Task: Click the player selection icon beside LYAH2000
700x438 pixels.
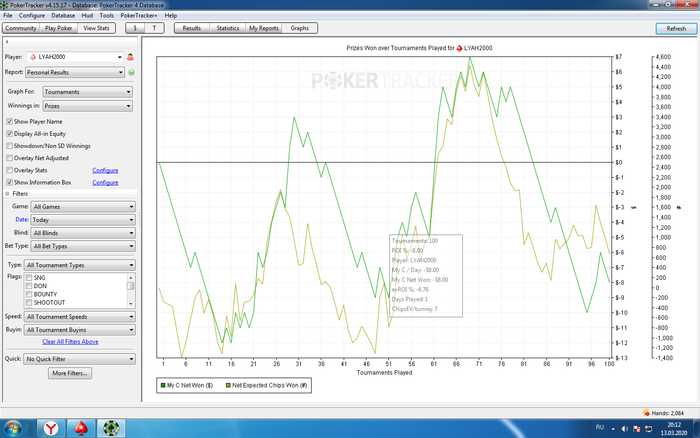Action: click(x=130, y=58)
